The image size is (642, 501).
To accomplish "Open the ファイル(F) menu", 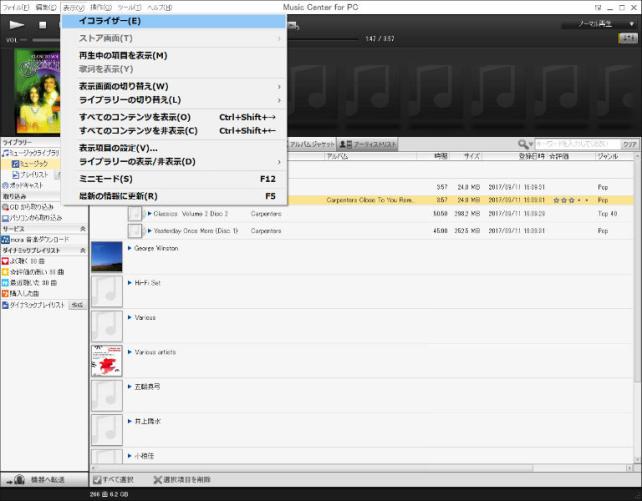I will 16,7.
